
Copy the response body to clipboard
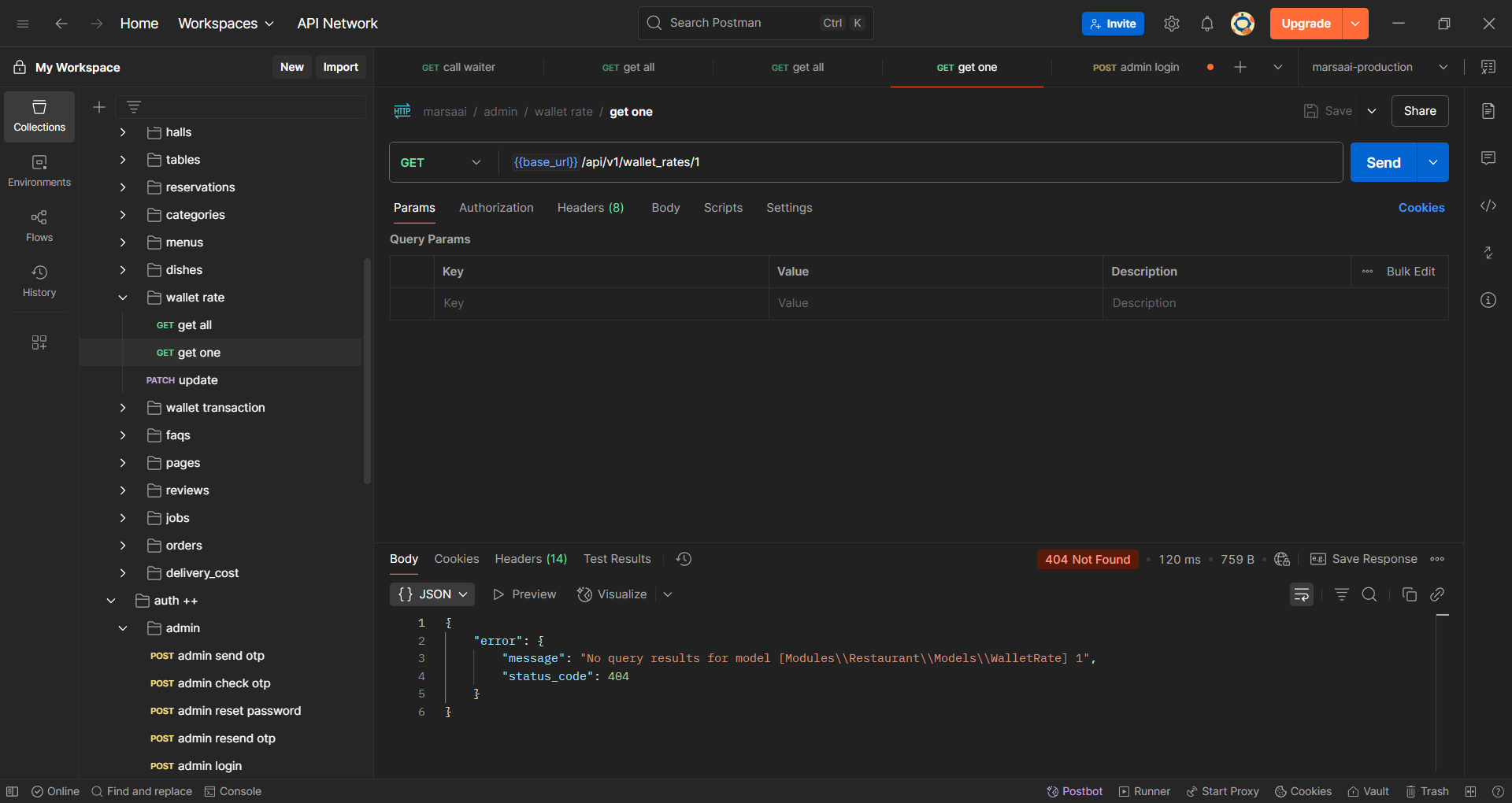(x=1410, y=594)
